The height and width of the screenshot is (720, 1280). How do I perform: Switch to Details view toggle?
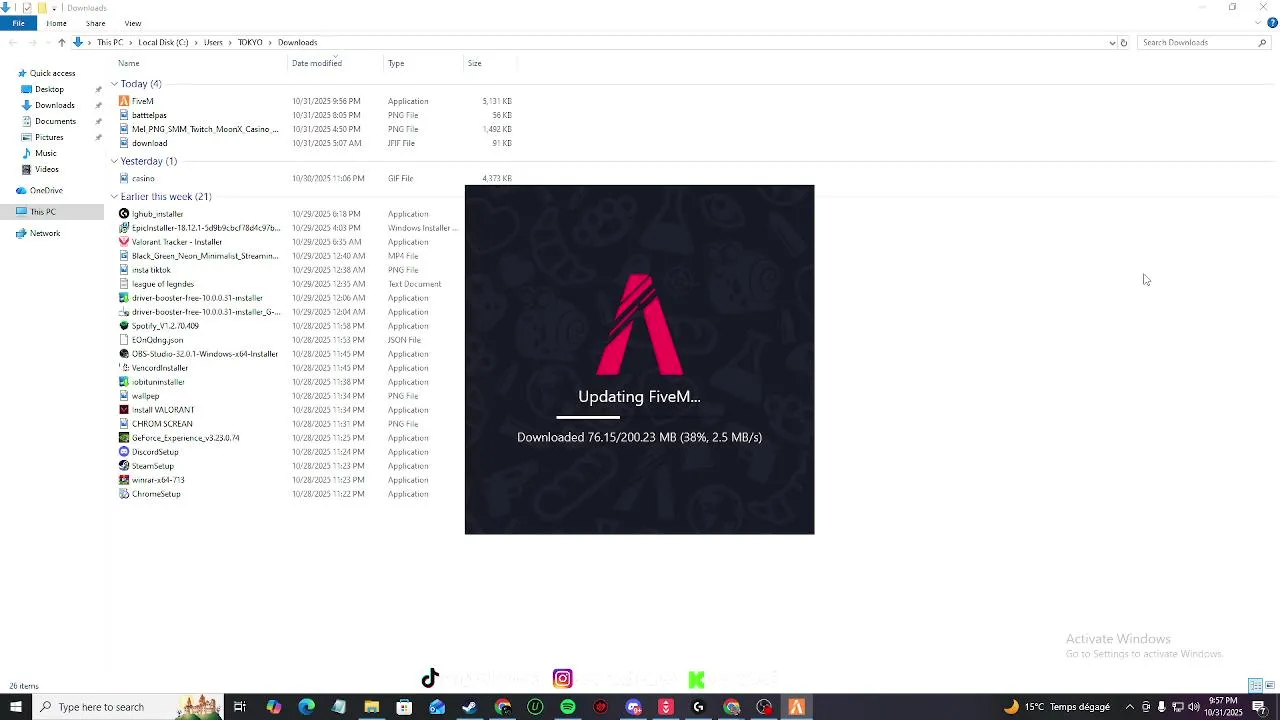tap(1255, 686)
